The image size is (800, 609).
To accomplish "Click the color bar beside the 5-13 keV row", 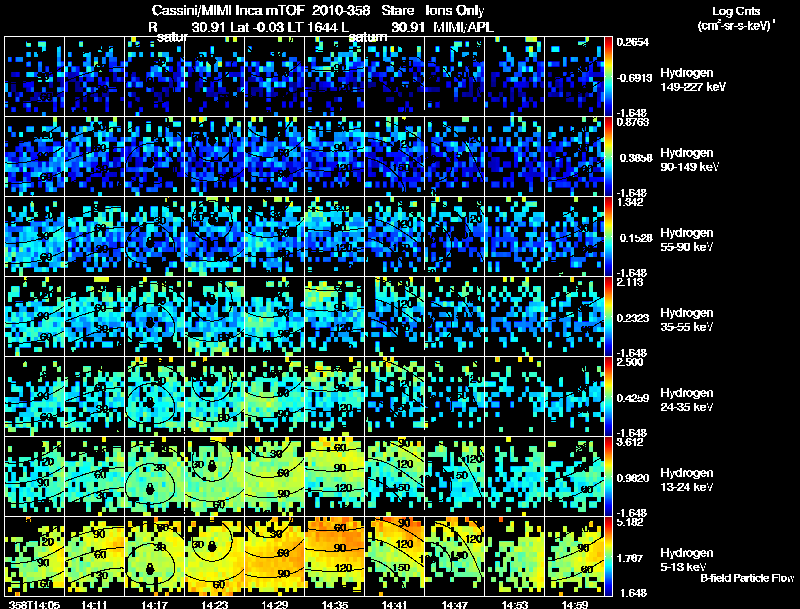I will [608, 556].
